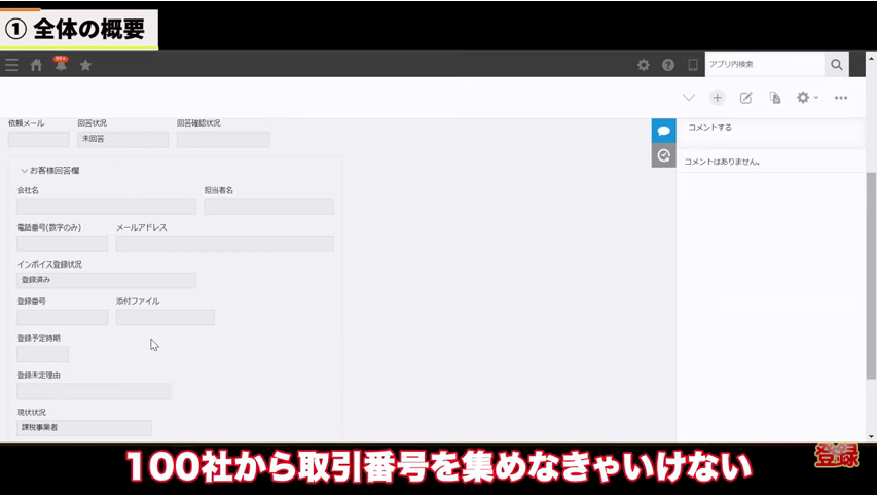The image size is (877, 495).
Task: Go to next record with the down chevron
Action: click(x=688, y=98)
